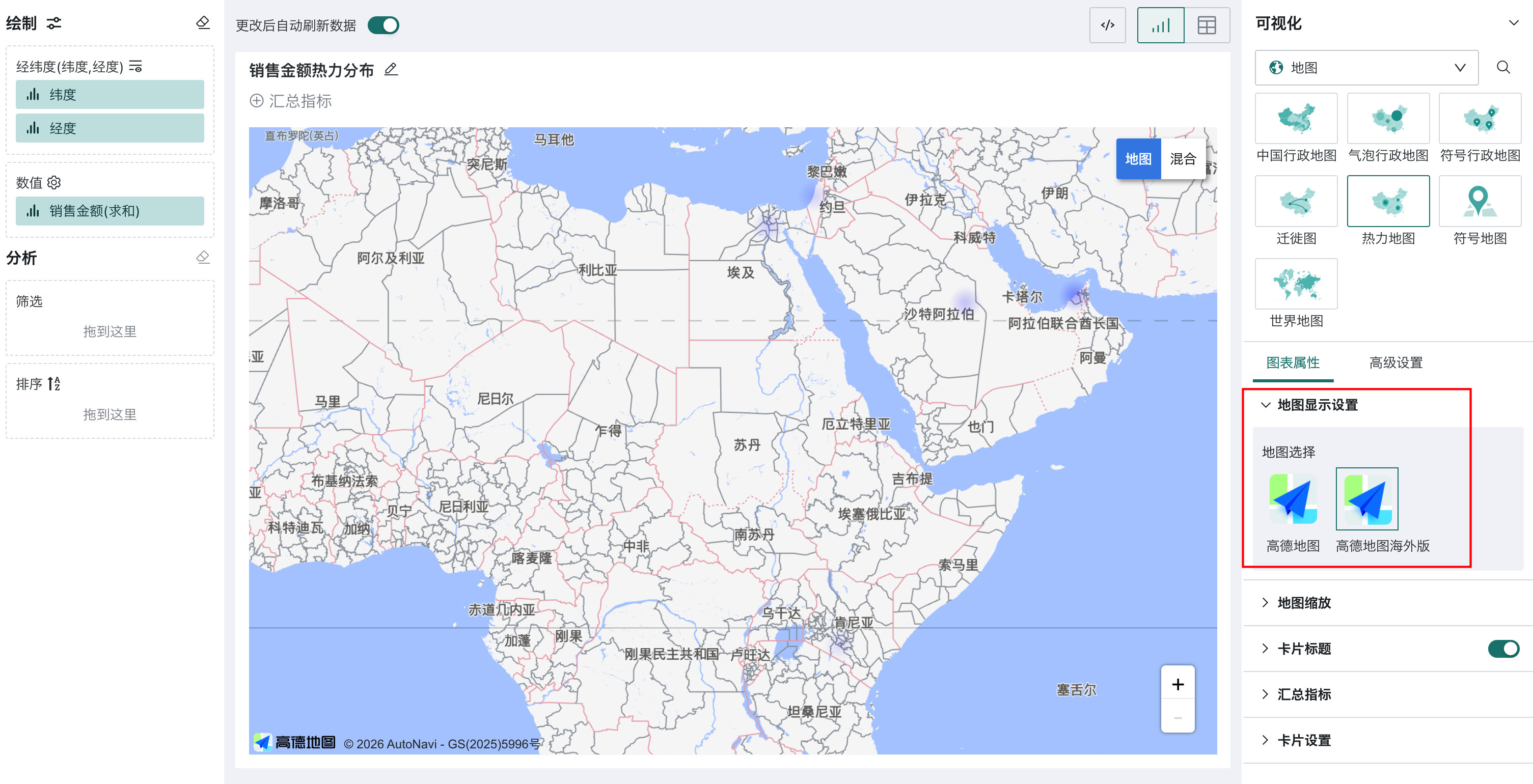Click the 纬度 field pill
Viewport: 1533px width, 784px height.
tap(109, 94)
